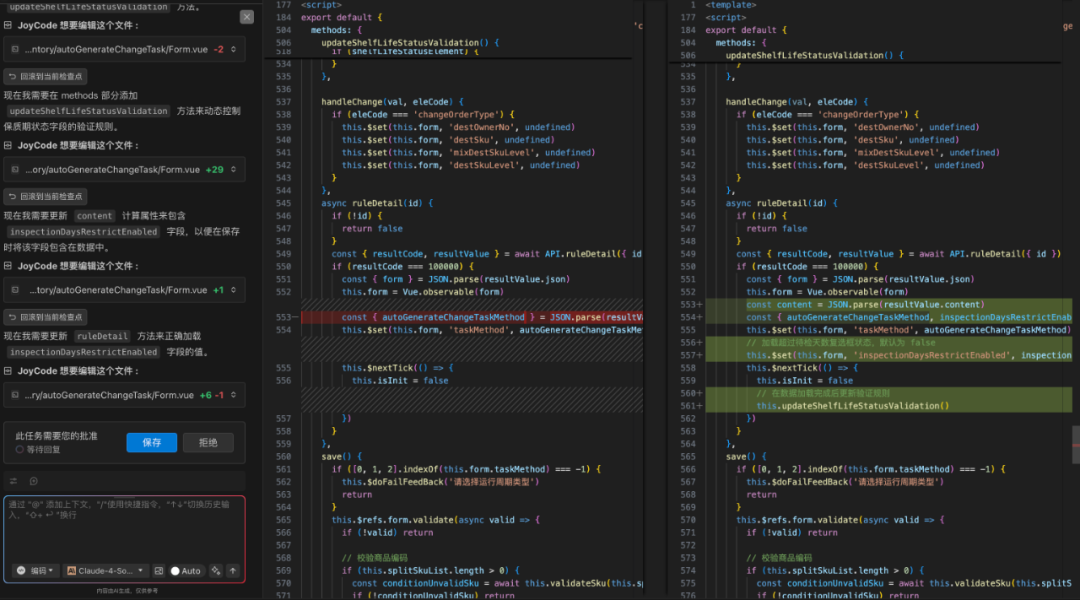Click the file icon beside the -2 Form.vue edit

coord(15,50)
